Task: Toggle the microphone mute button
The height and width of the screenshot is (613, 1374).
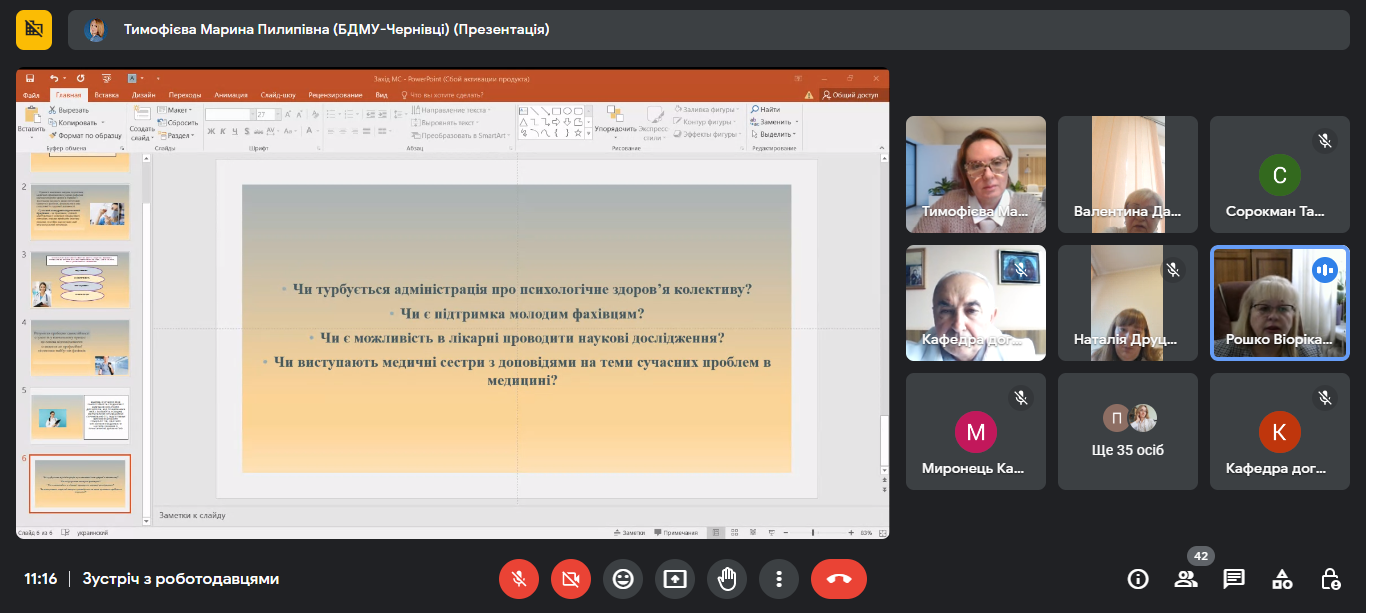Action: pyautogui.click(x=519, y=578)
